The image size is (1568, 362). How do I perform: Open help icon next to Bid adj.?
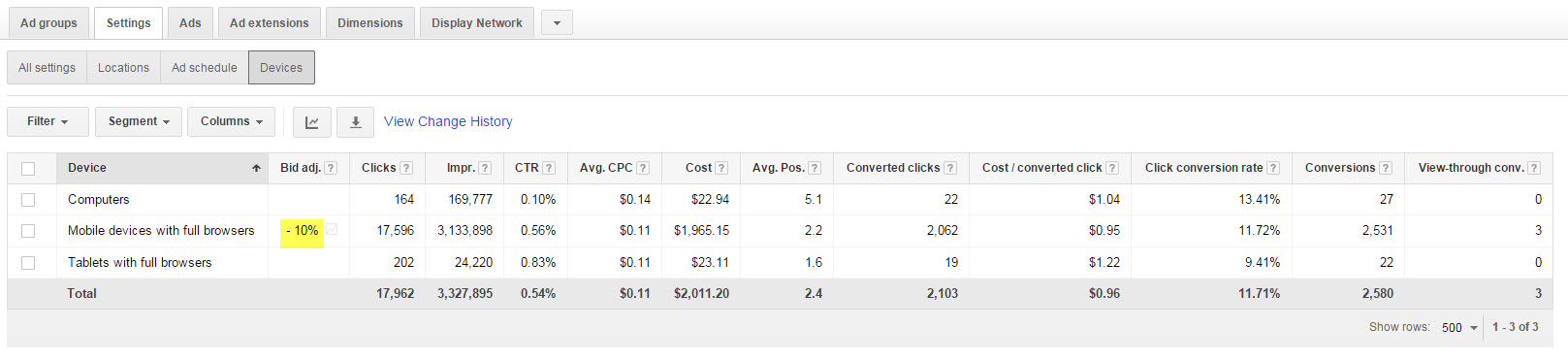(x=331, y=168)
